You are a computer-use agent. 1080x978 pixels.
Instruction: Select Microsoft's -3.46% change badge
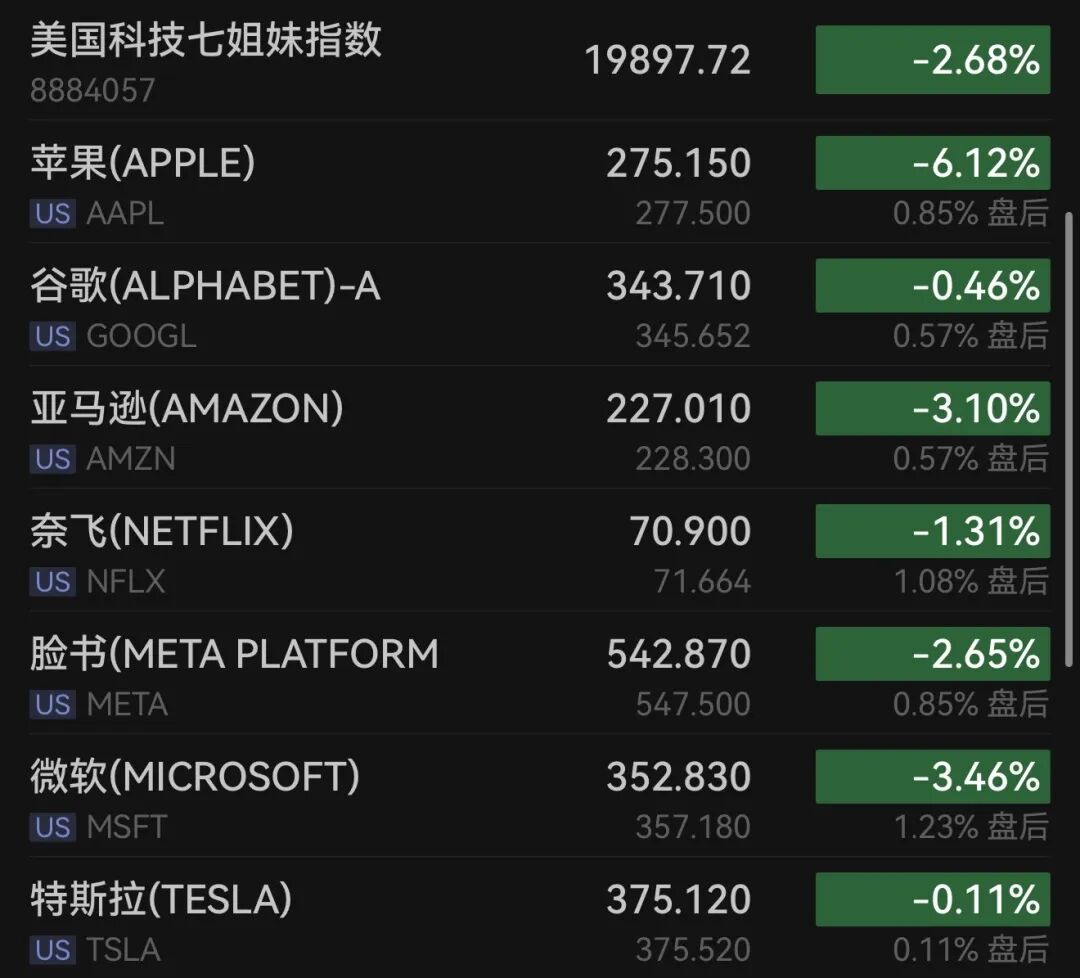(933, 777)
